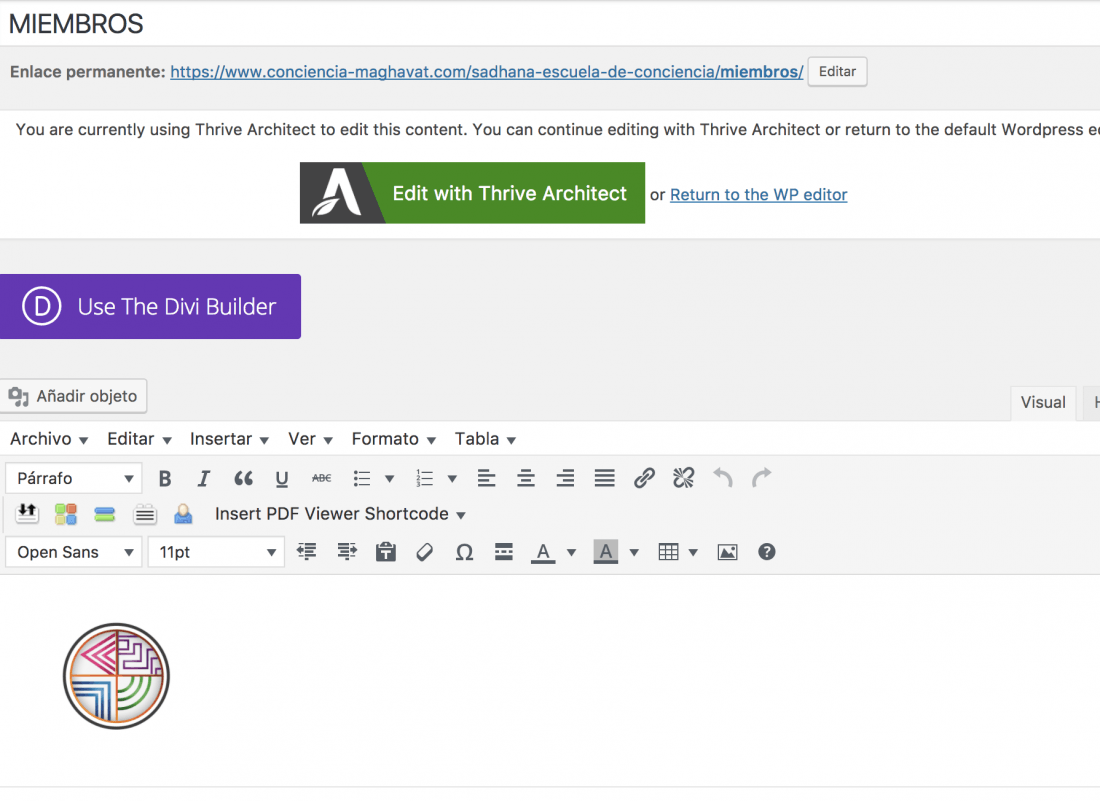Select the circular logo image in editor
Viewport: 1100px width, 801px height.
[116, 676]
